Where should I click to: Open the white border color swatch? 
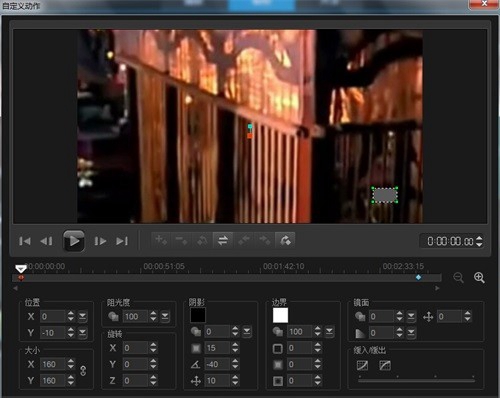coord(280,315)
